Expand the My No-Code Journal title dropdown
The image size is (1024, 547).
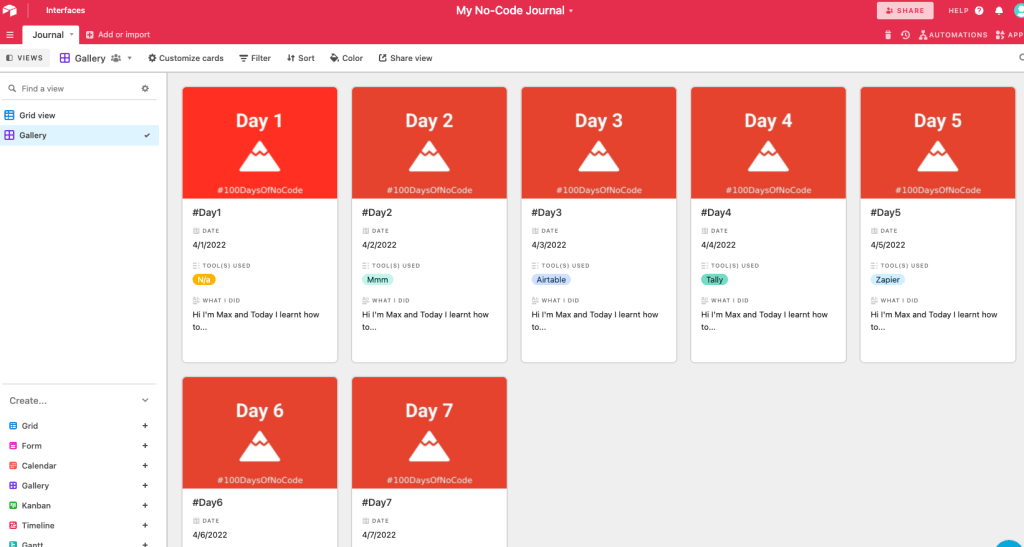(571, 11)
